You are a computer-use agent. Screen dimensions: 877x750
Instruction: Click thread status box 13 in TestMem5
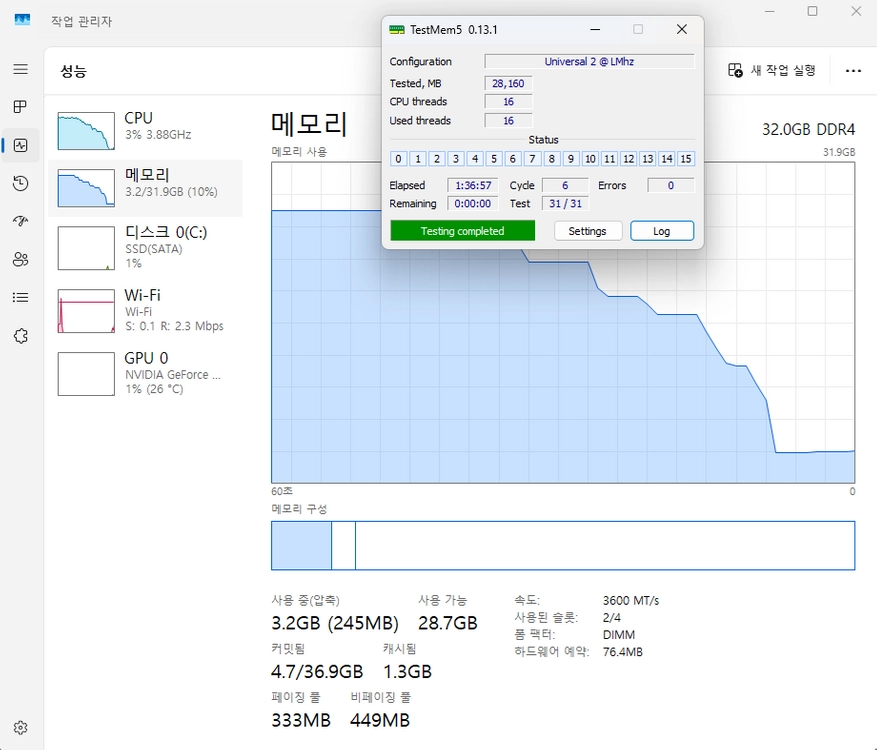coord(648,159)
